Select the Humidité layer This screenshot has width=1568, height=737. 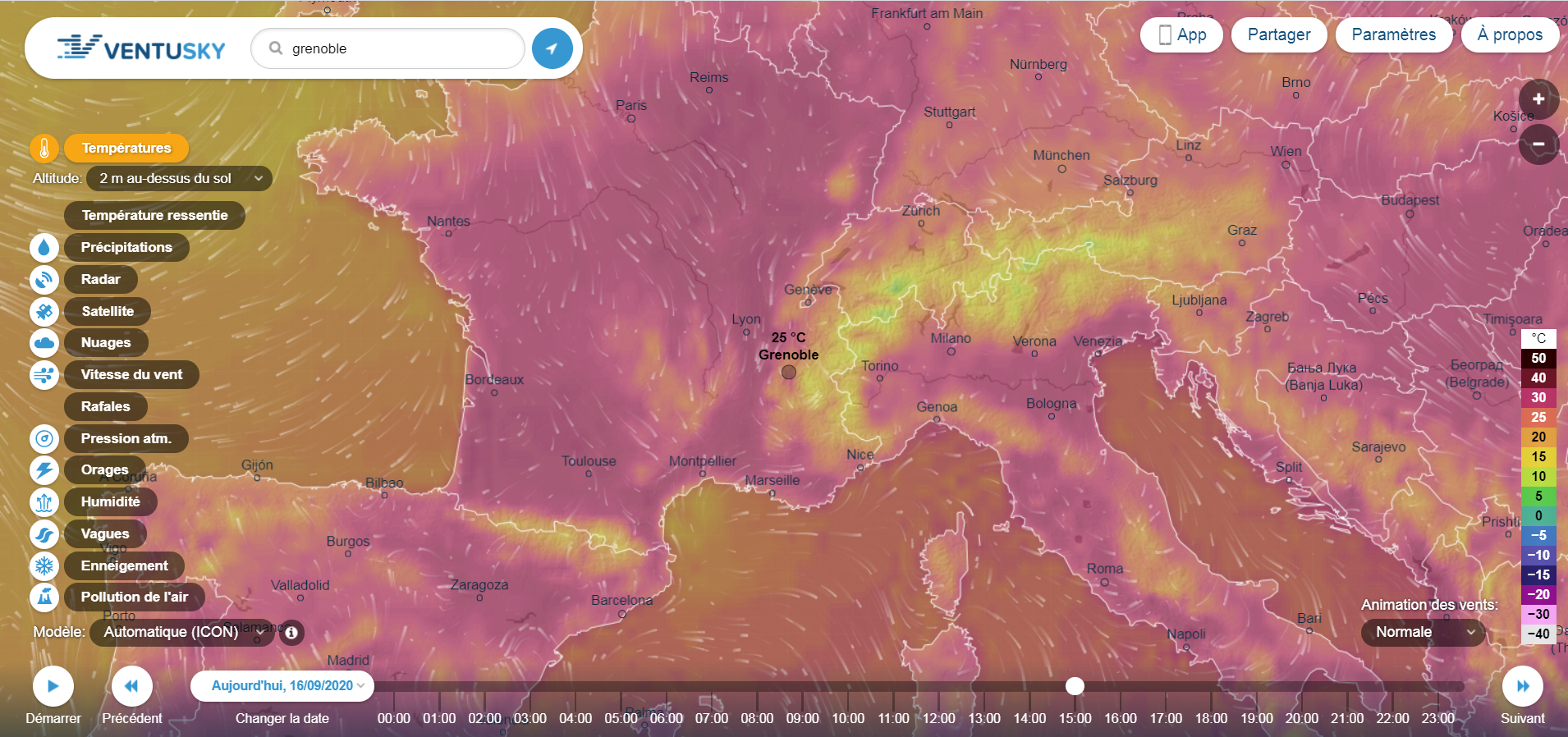tap(111, 501)
